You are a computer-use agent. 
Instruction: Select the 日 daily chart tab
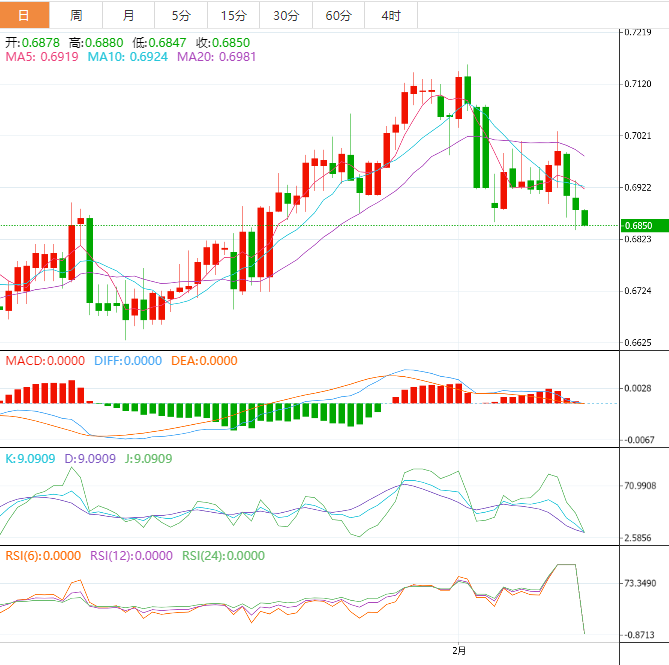(25, 15)
